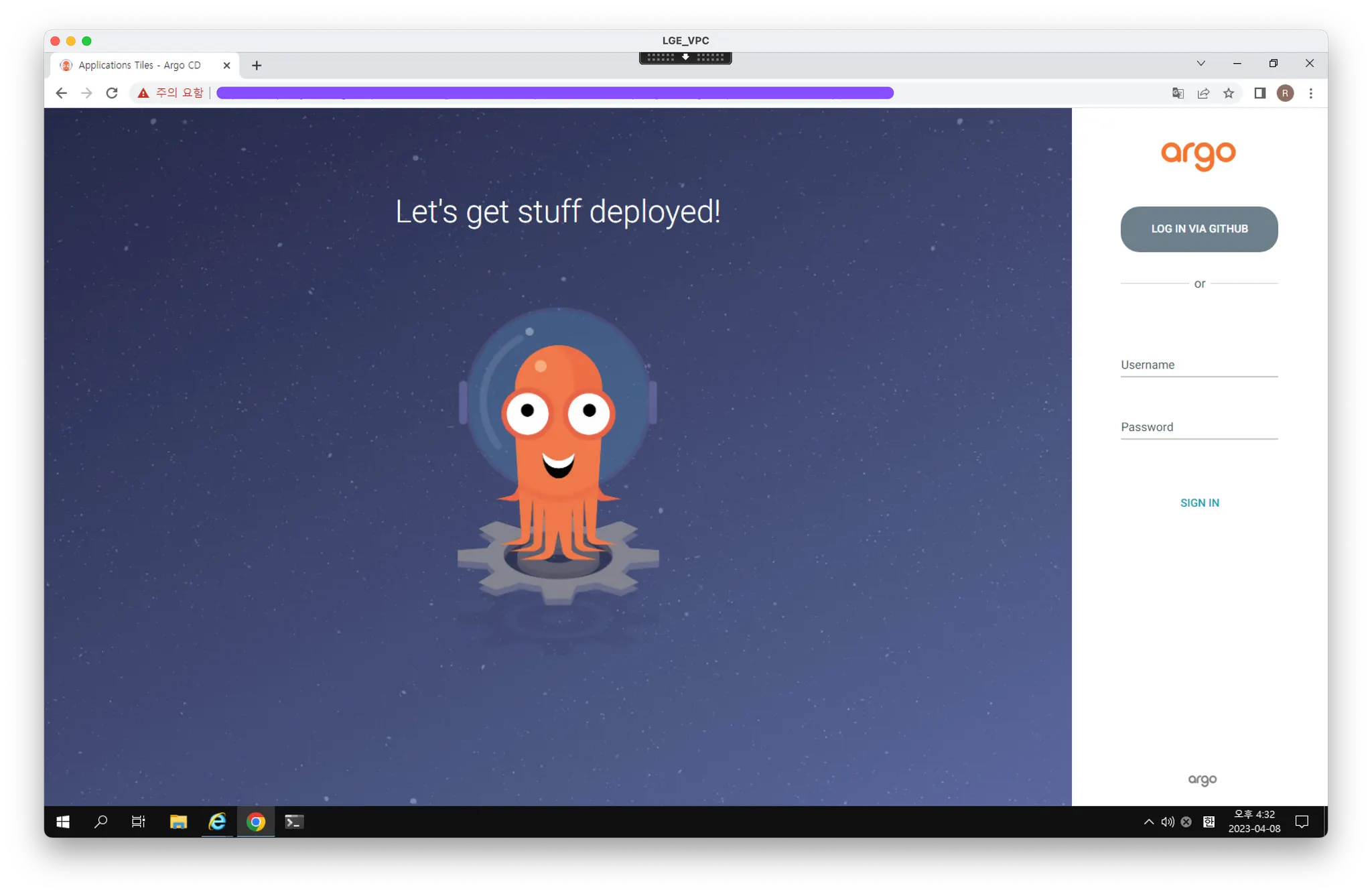The width and height of the screenshot is (1372, 896).
Task: Focus the Password input field
Action: (x=1198, y=428)
